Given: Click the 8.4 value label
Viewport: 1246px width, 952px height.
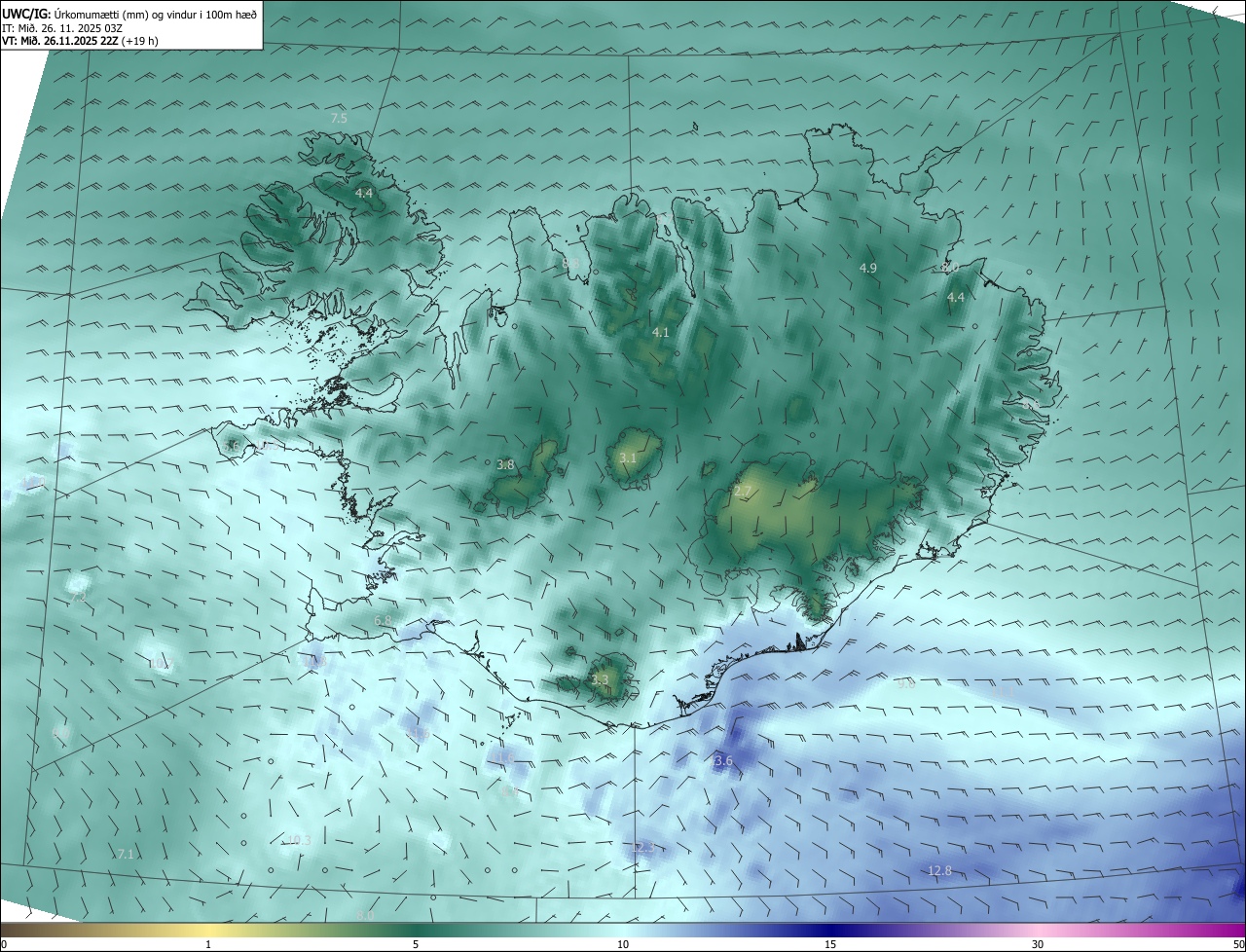Looking at the screenshot, I should coord(509,793).
